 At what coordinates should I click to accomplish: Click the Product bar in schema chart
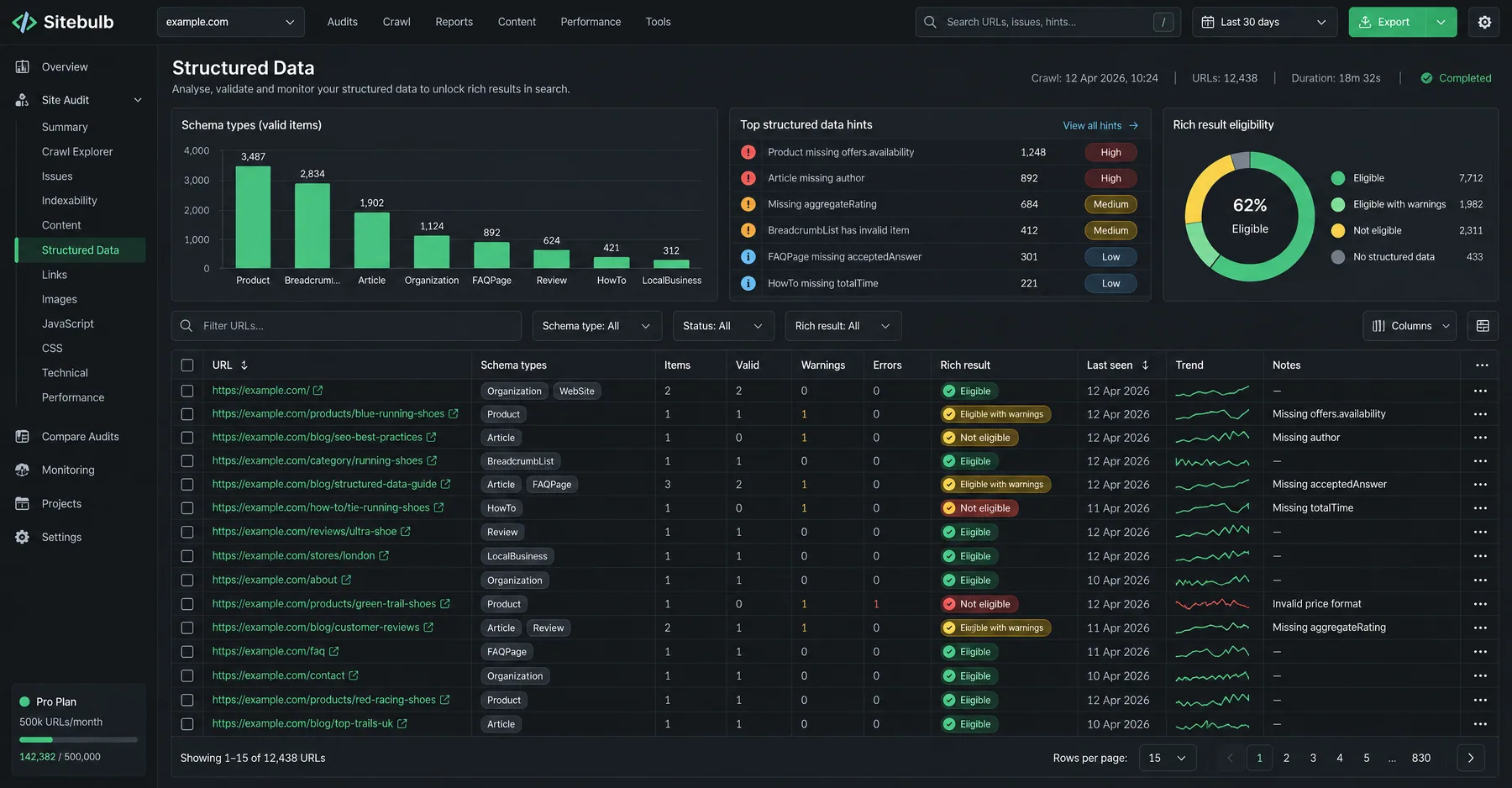253,217
